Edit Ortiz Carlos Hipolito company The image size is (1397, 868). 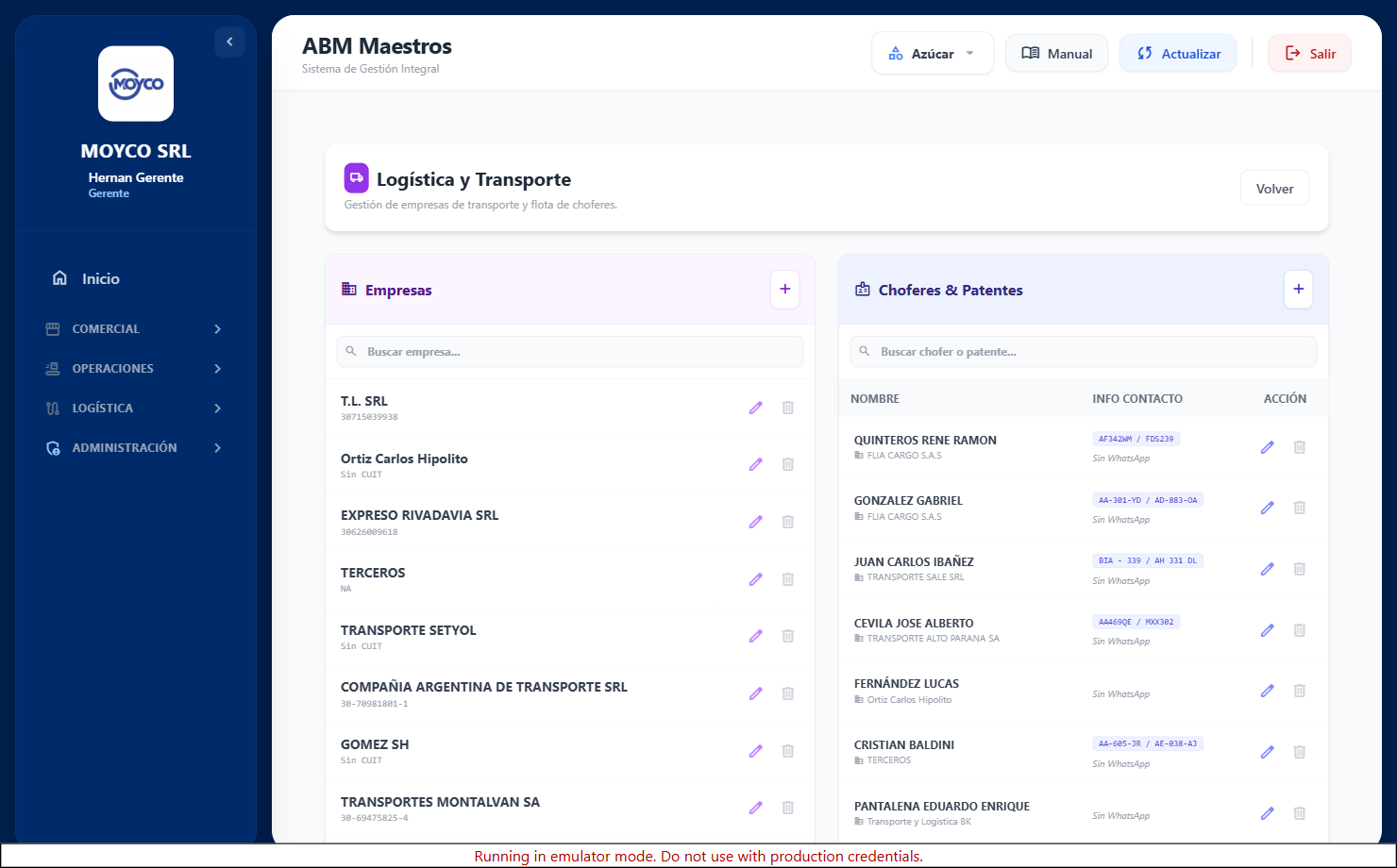(x=756, y=464)
